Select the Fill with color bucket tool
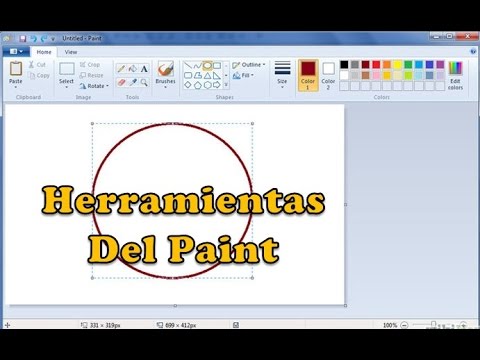The image size is (480, 360). coord(133,69)
